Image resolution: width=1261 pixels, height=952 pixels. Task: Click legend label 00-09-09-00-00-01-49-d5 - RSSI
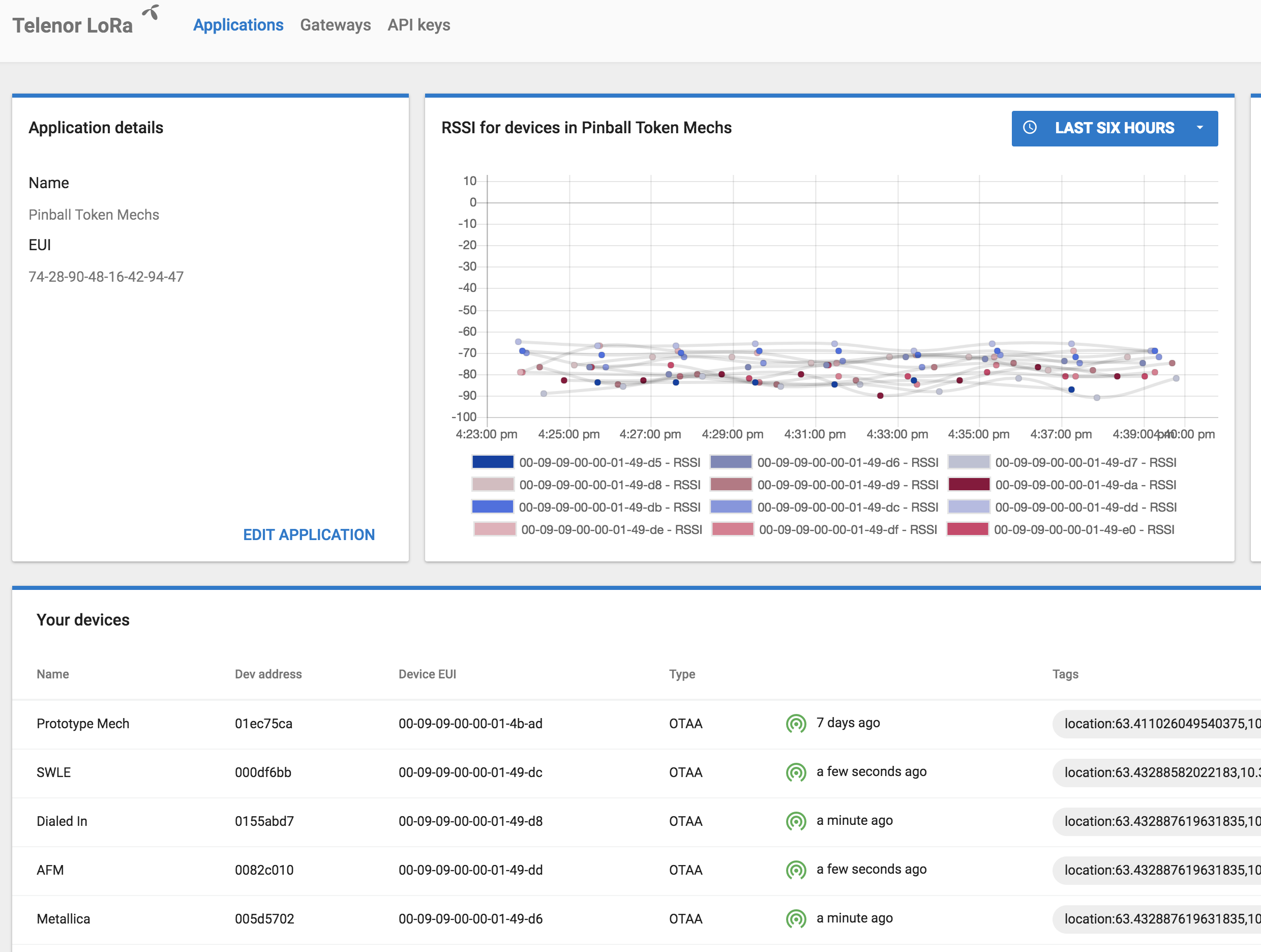(610, 463)
